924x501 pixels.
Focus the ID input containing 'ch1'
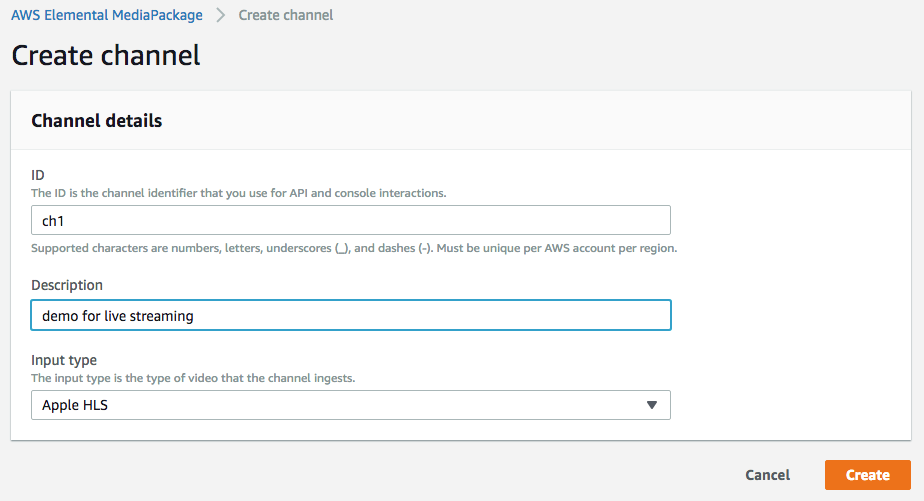click(x=350, y=220)
